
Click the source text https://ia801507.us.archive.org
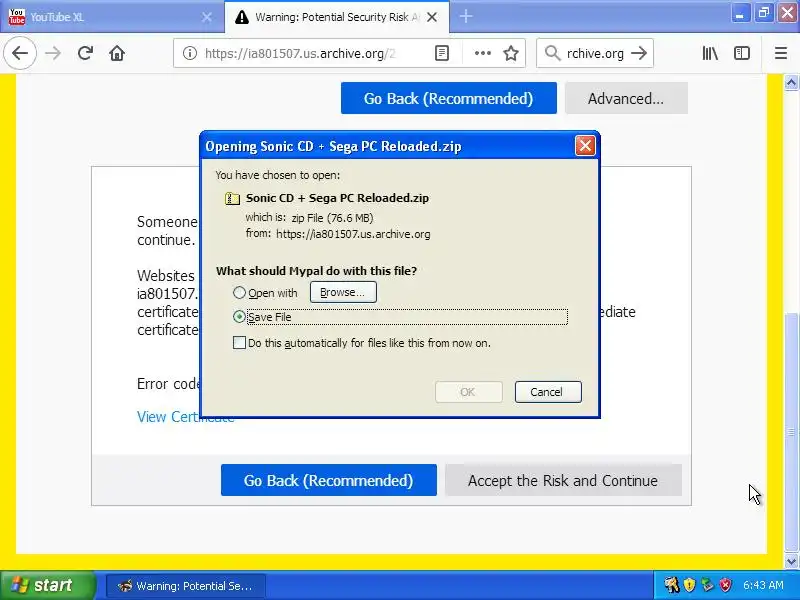pyautogui.click(x=353, y=234)
